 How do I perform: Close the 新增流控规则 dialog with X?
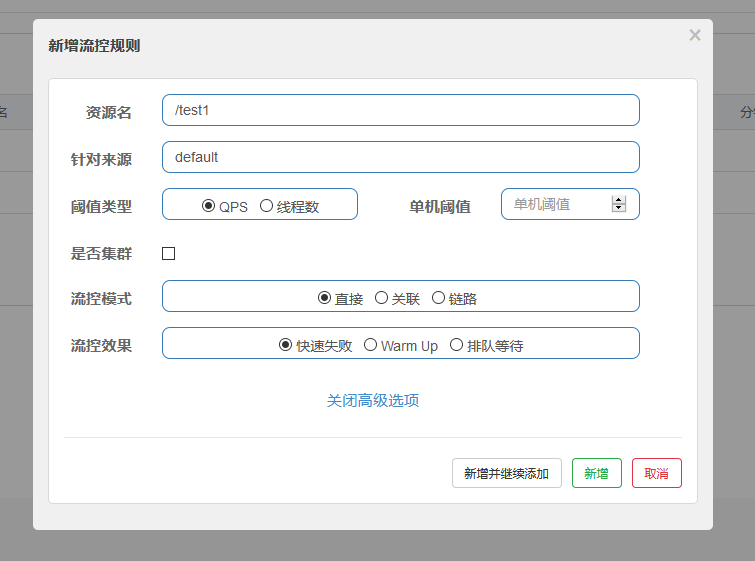pyautogui.click(x=695, y=35)
